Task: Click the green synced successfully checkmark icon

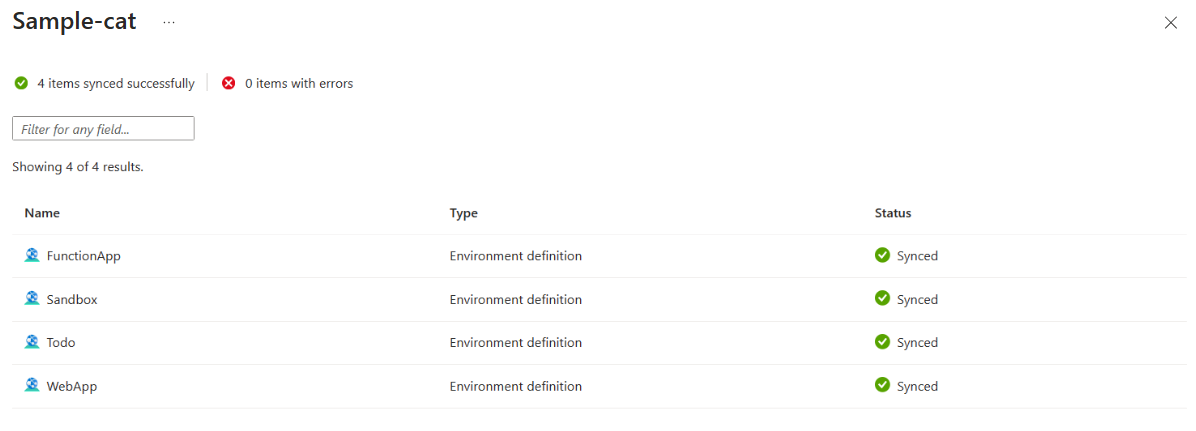Action: [21, 84]
